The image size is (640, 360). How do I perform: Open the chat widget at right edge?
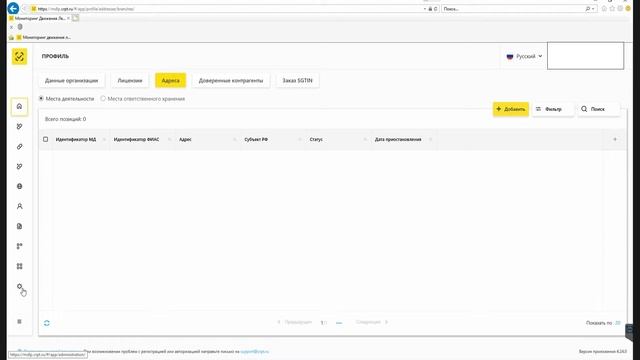(630, 330)
